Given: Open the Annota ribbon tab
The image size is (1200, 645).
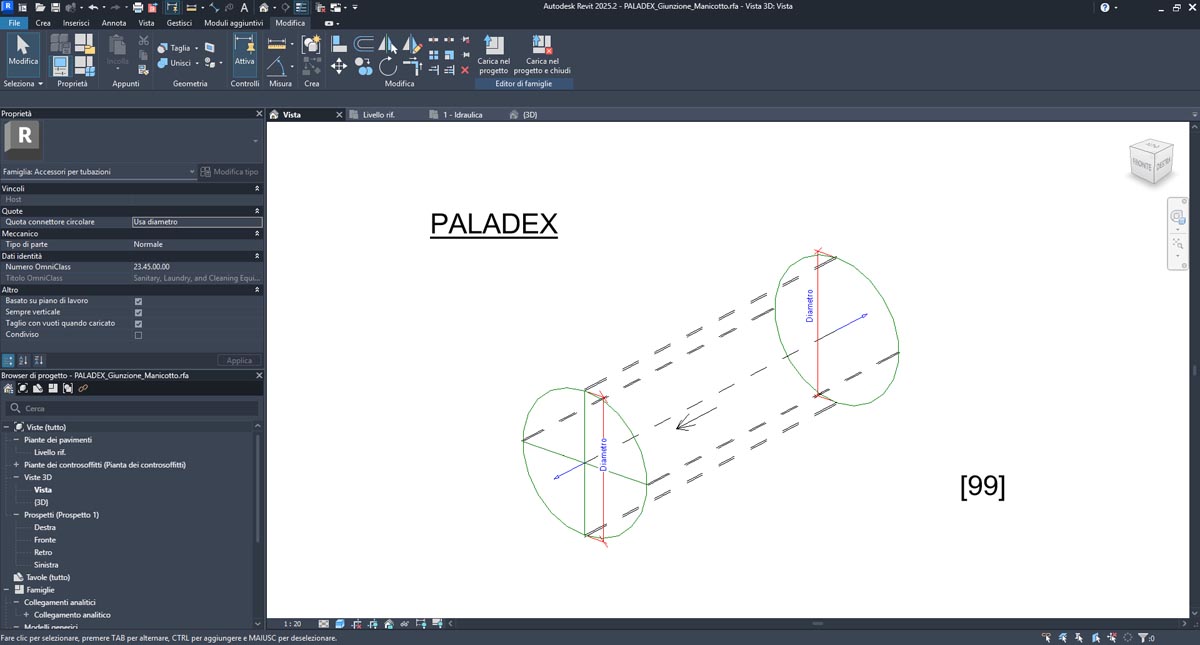Looking at the screenshot, I should (x=114, y=22).
